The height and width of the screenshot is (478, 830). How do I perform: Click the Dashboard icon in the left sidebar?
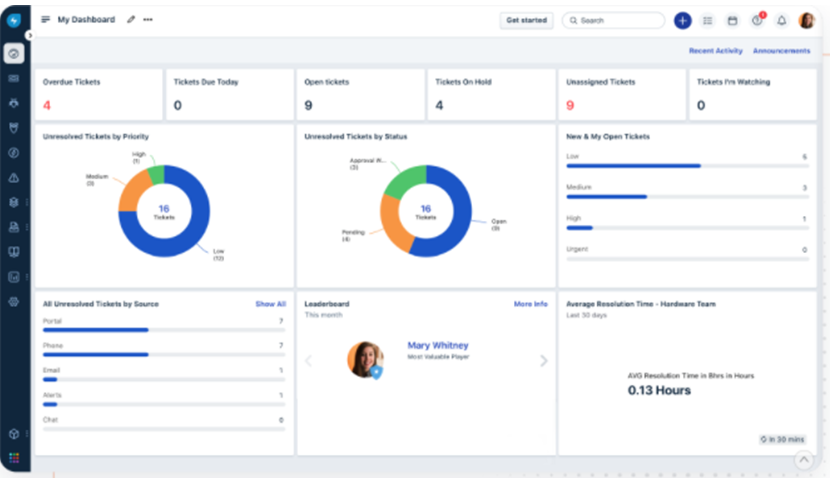click(14, 53)
